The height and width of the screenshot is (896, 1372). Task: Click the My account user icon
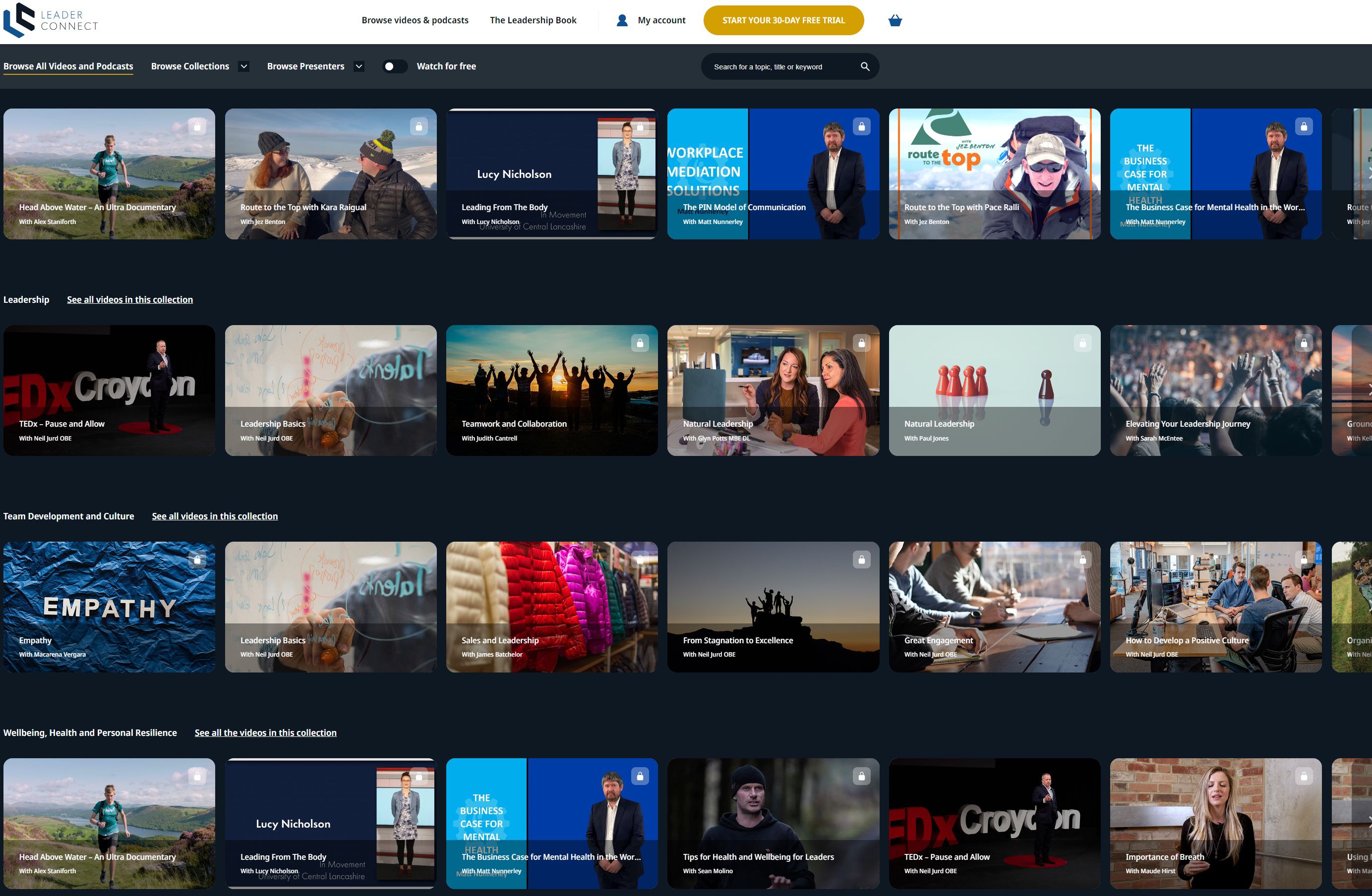pos(622,21)
